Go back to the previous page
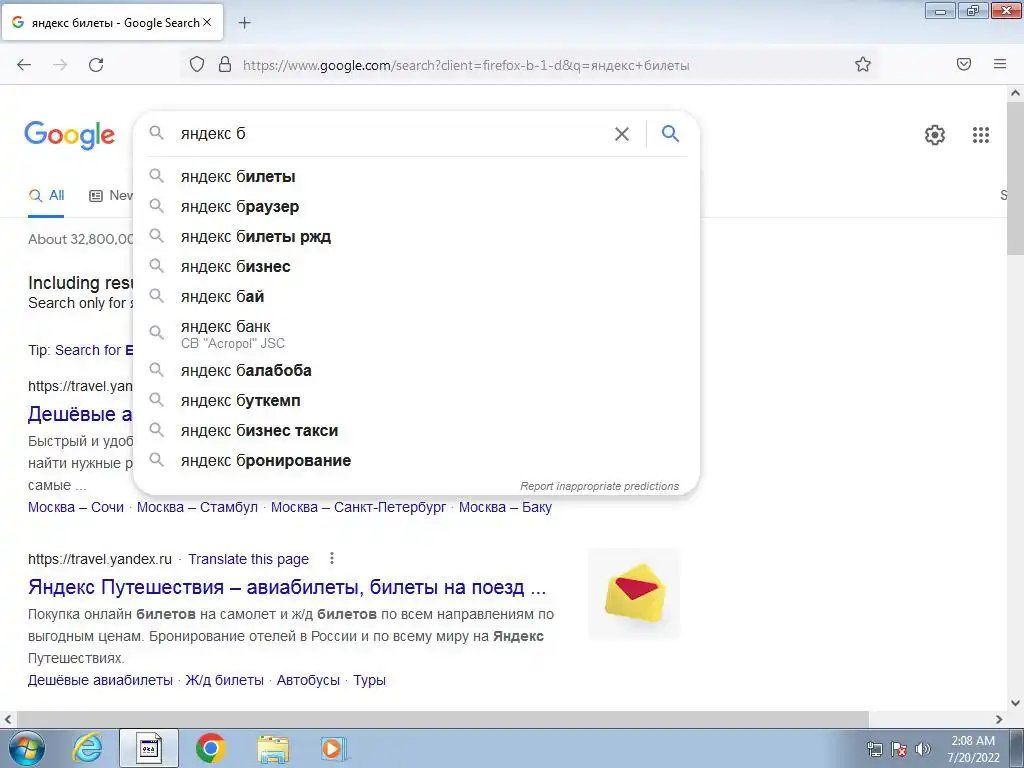This screenshot has height=768, width=1024. (x=24, y=65)
